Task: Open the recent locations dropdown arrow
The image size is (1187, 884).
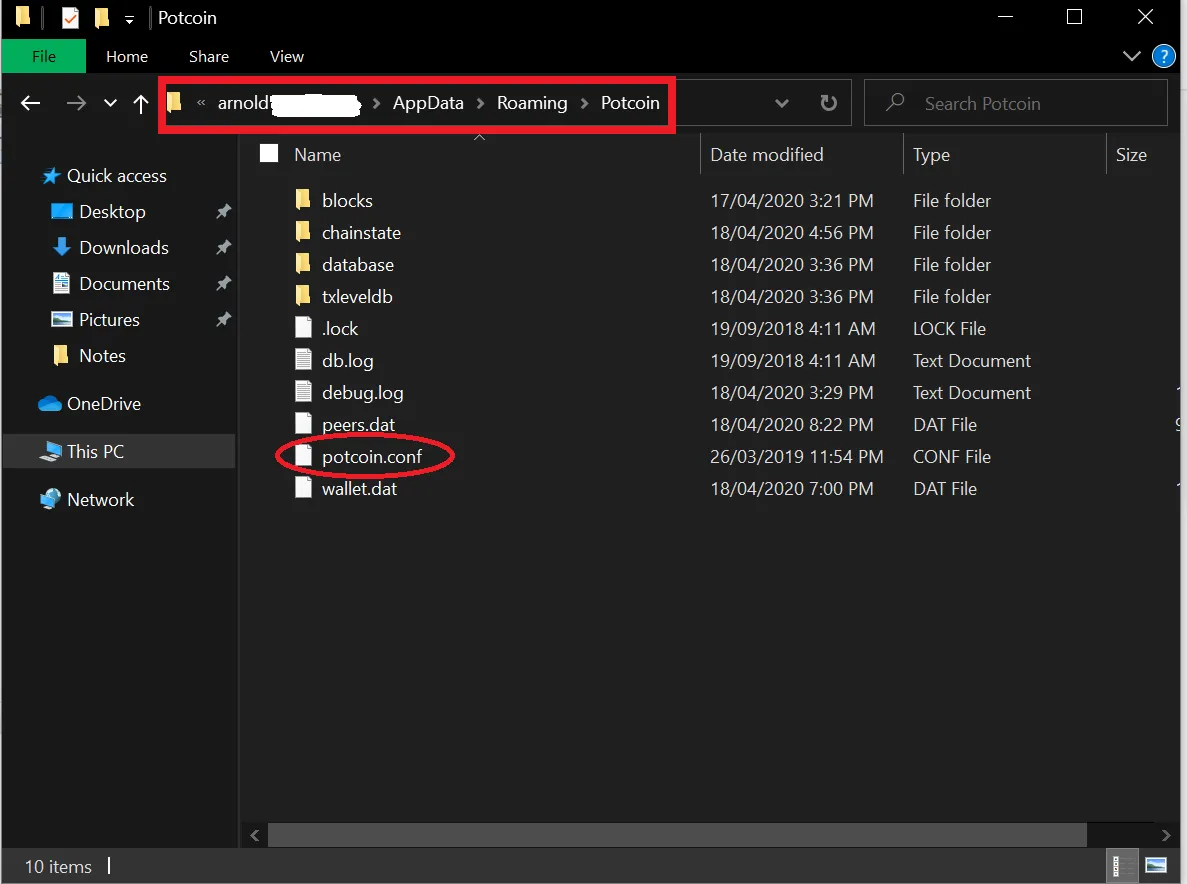Action: 111,103
